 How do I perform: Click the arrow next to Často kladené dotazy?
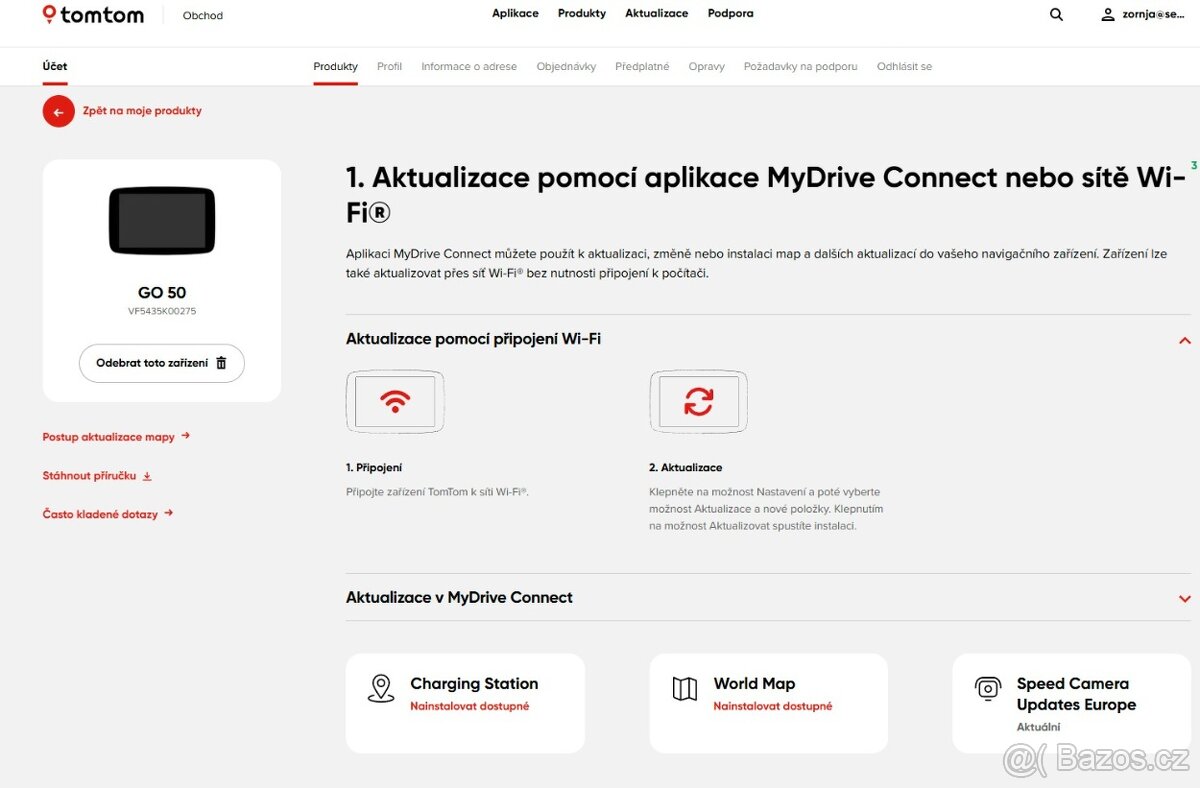click(x=168, y=513)
